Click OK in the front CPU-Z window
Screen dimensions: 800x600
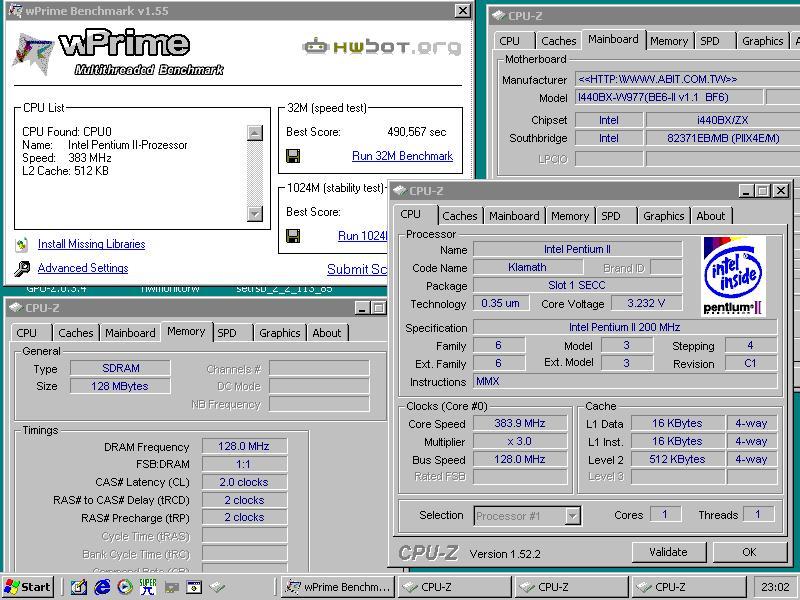tap(749, 552)
